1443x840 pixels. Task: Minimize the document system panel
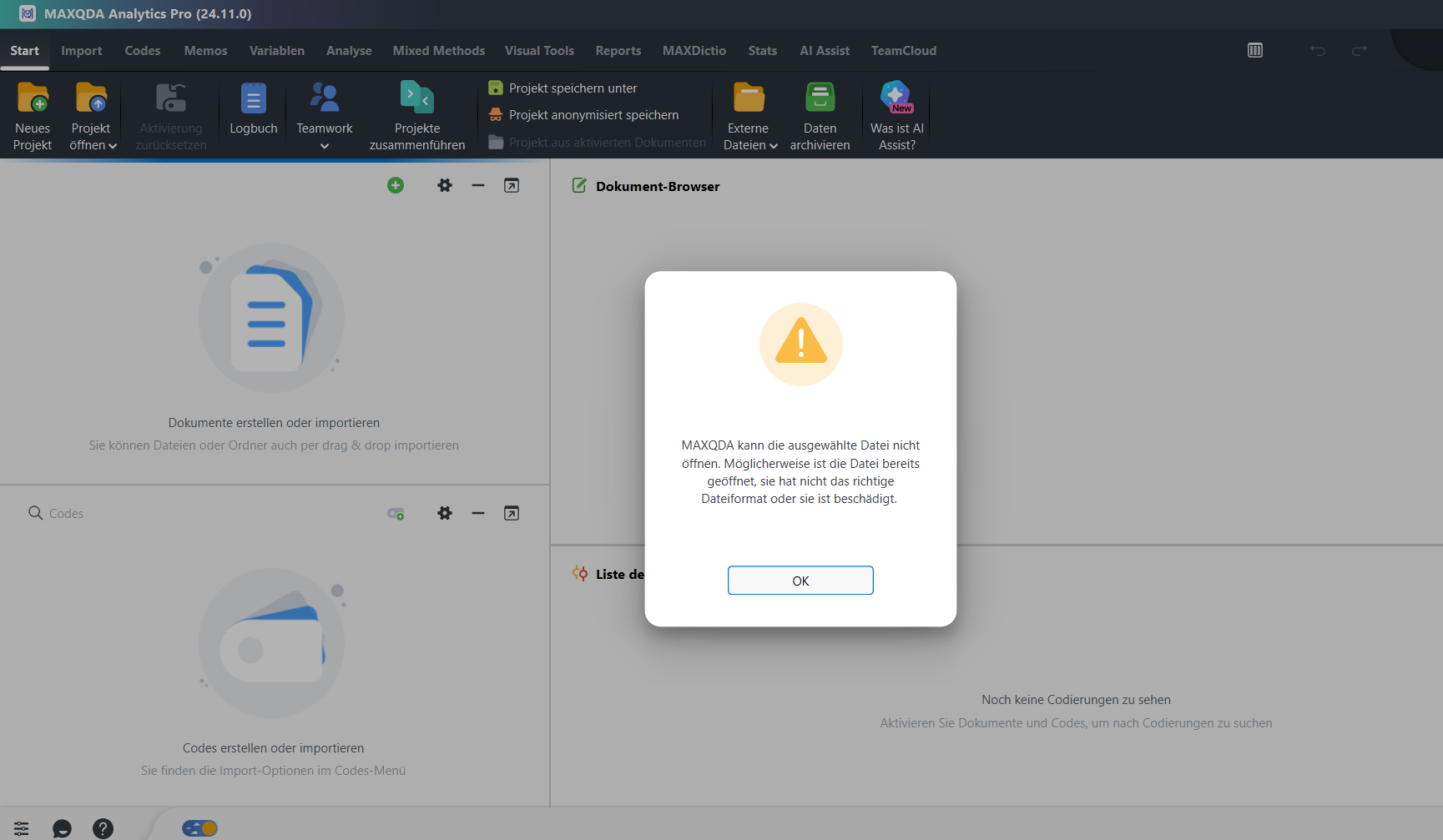[478, 185]
